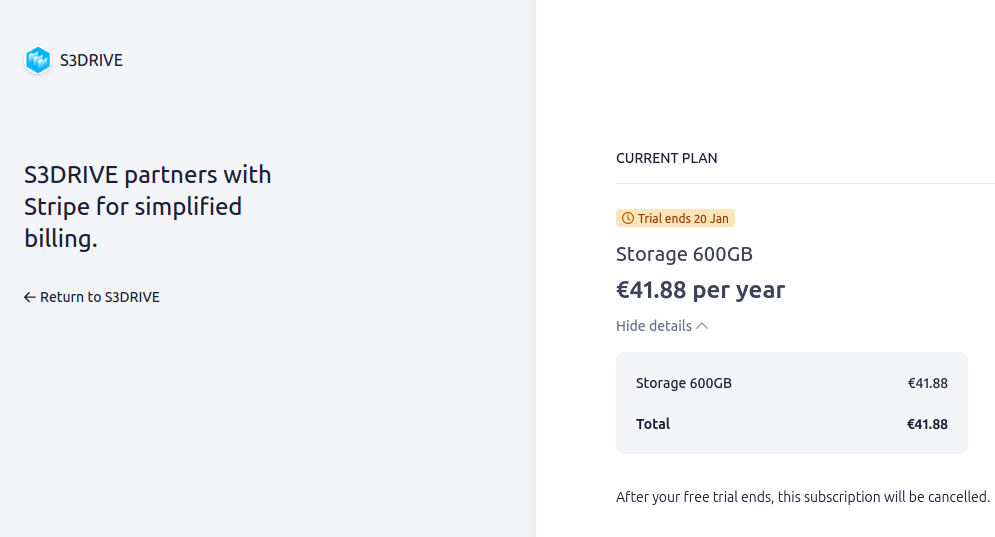Click the bold €41.88 total amount
This screenshot has height=537, width=995.
click(x=927, y=424)
